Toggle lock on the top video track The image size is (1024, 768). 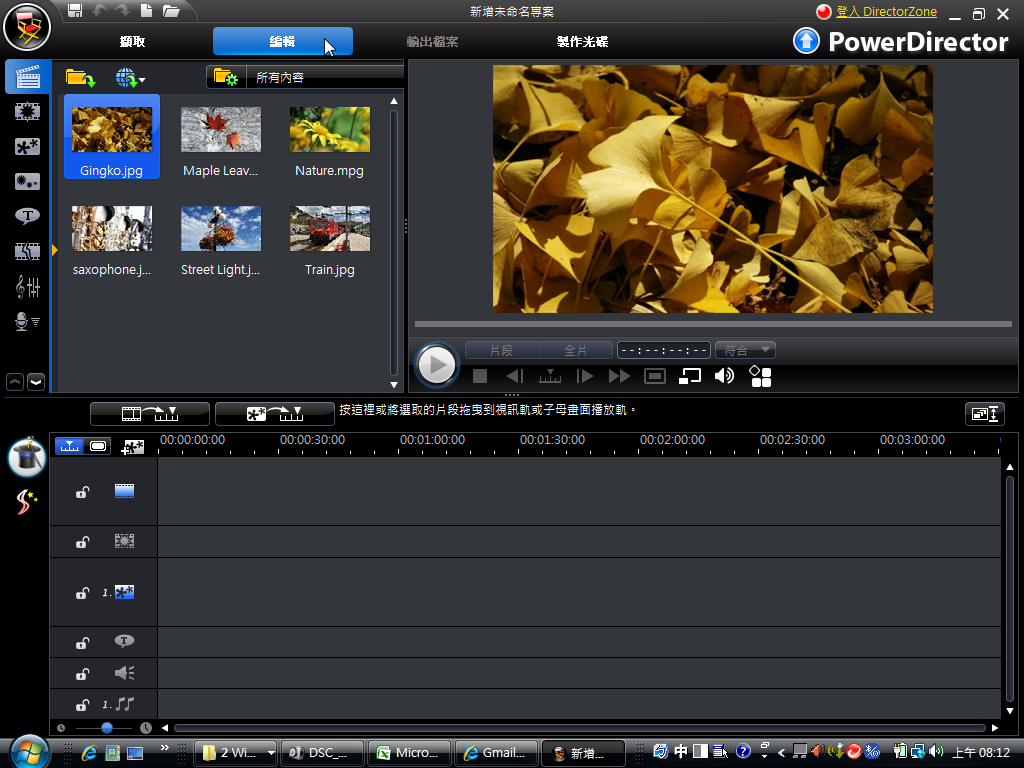[83, 492]
